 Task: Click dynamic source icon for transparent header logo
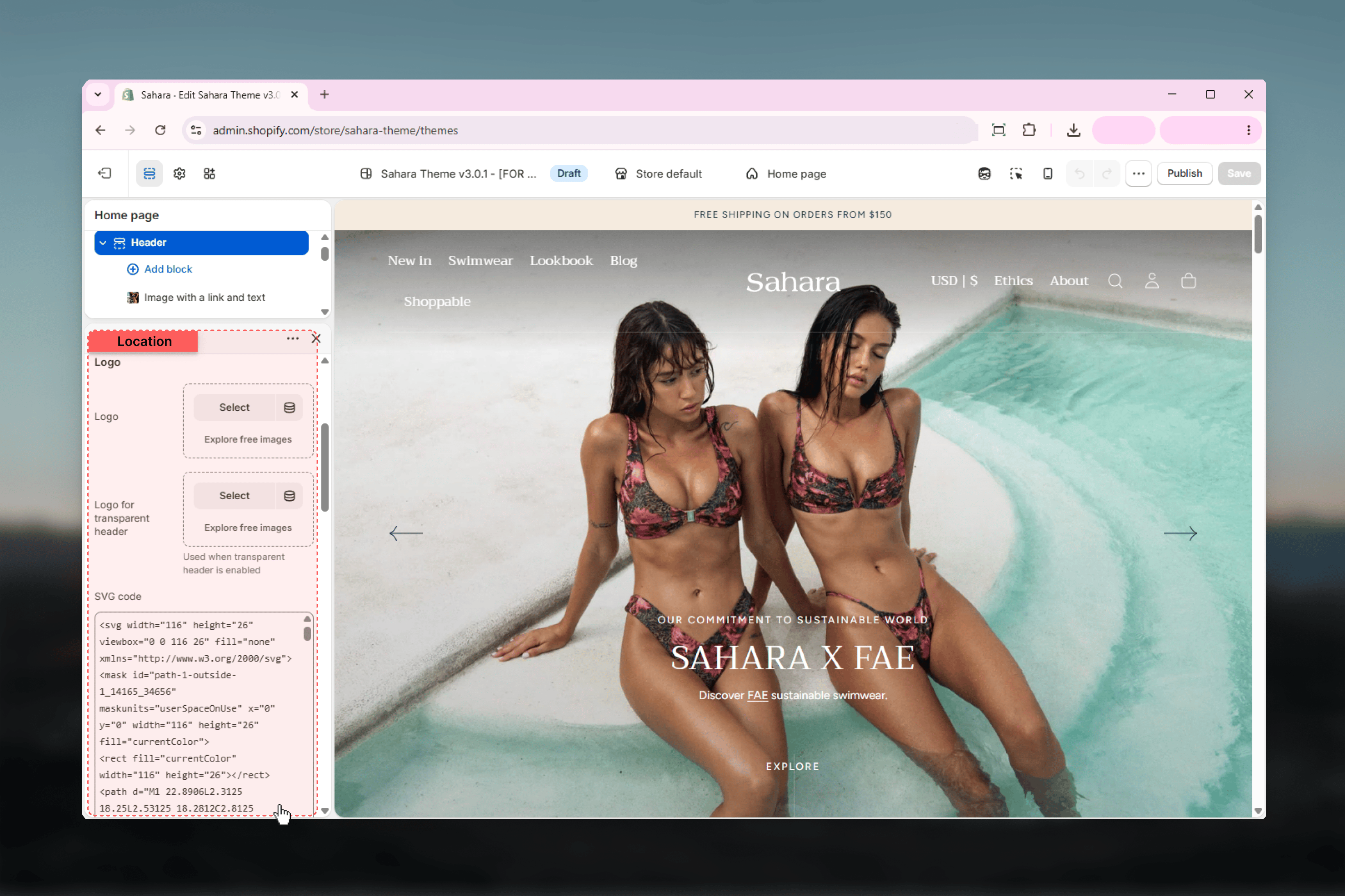(289, 496)
